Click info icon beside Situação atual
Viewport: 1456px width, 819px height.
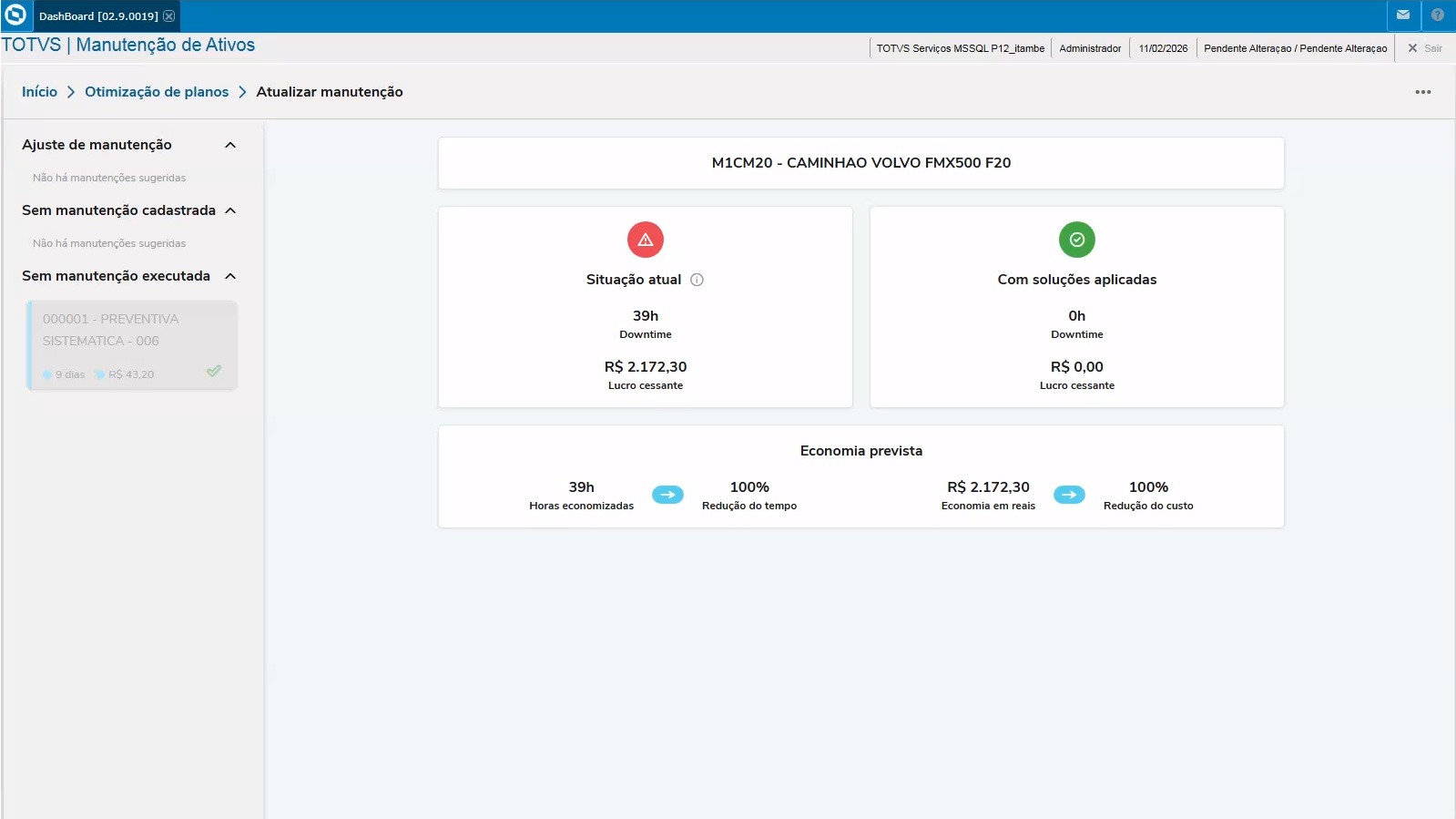coord(697,280)
